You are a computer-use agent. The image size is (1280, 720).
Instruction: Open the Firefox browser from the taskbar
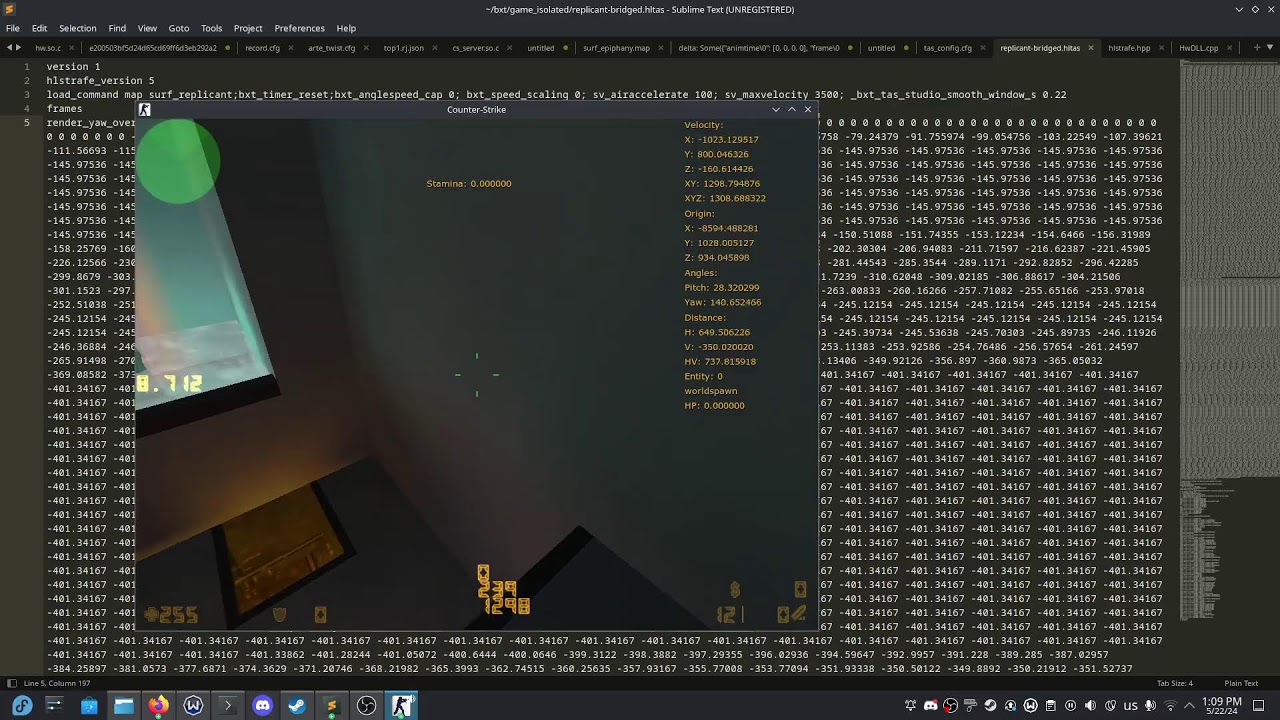click(158, 705)
